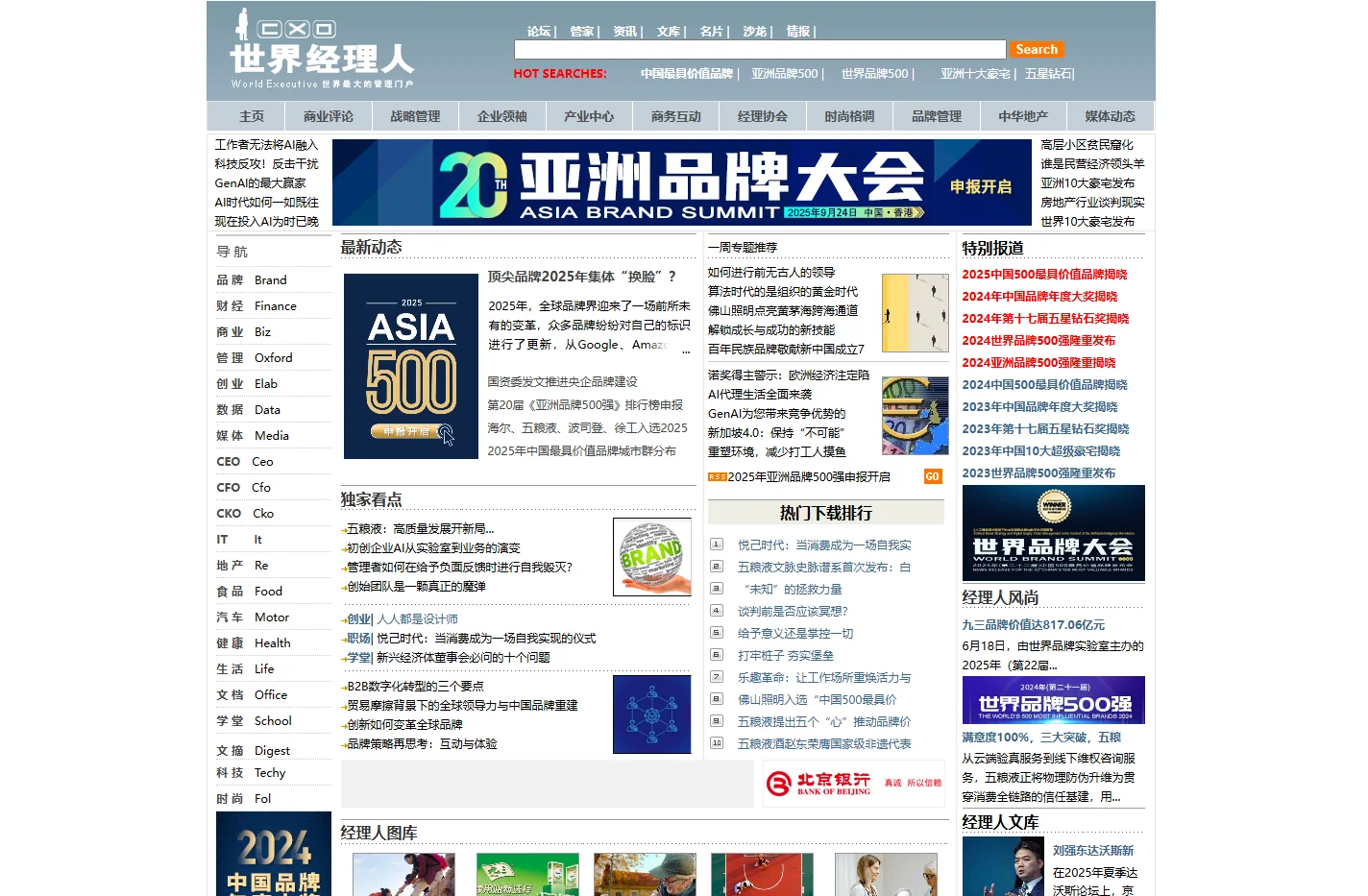Open sidebar category 学堂 School

pyautogui.click(x=255, y=720)
